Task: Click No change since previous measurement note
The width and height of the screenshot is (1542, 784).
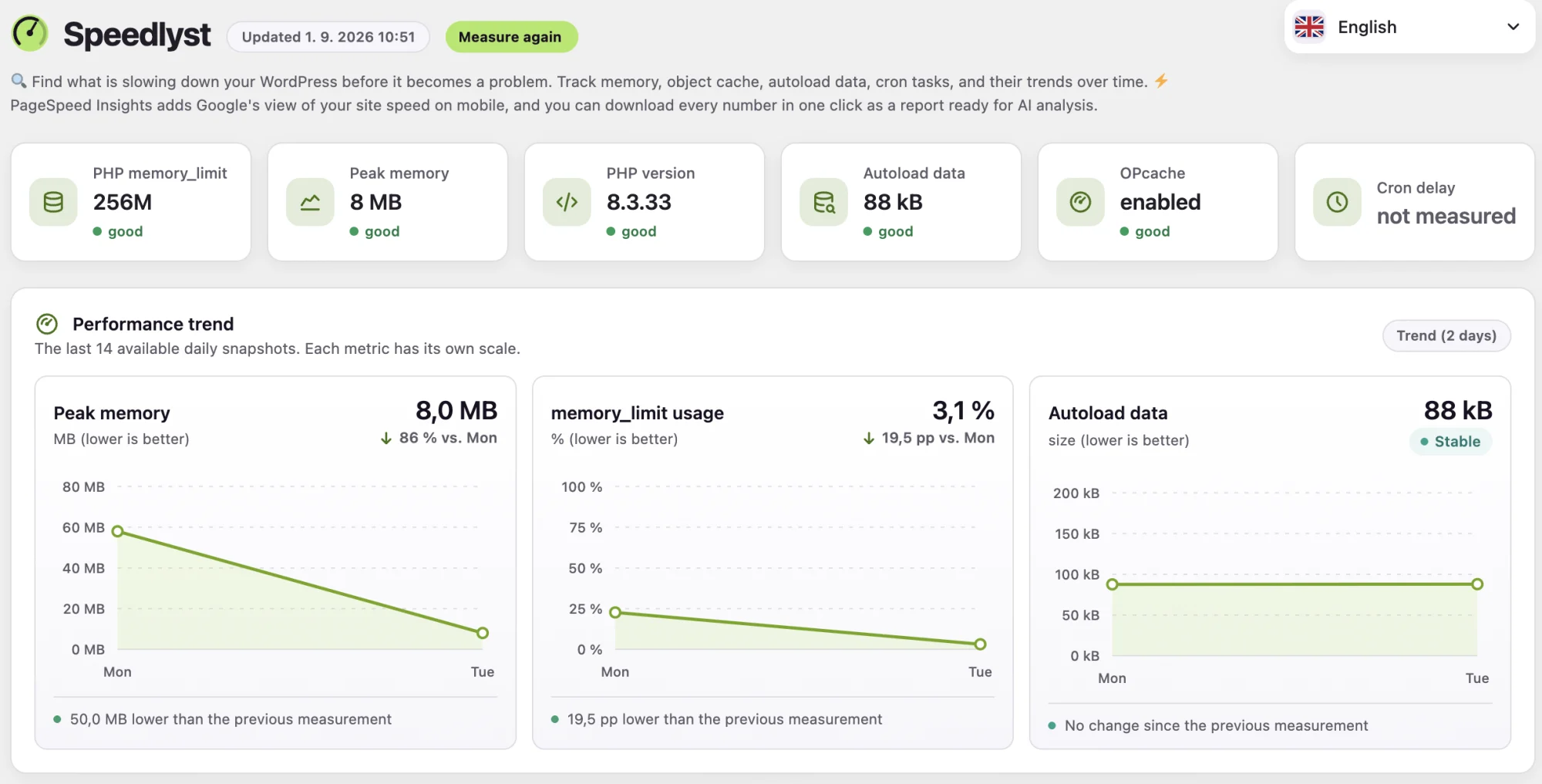Action: point(1216,725)
